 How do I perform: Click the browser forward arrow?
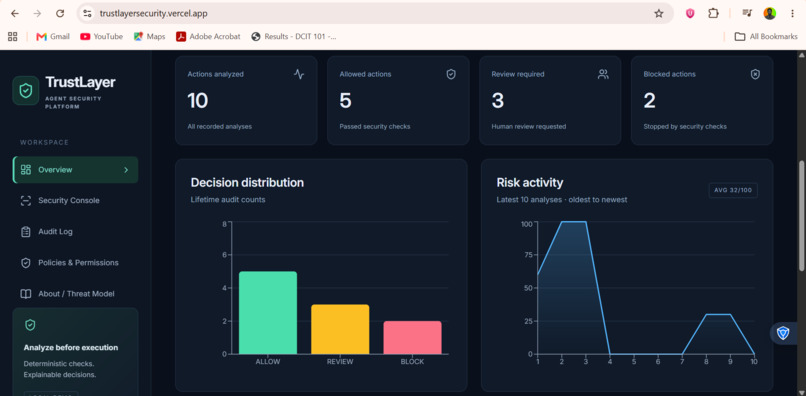[x=37, y=14]
